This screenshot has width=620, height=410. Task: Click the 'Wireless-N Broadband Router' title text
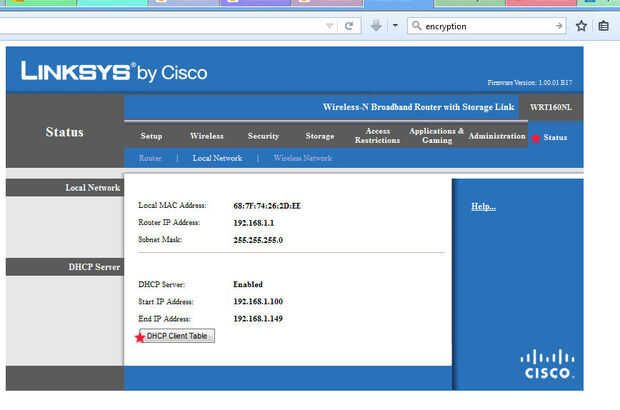(418, 107)
